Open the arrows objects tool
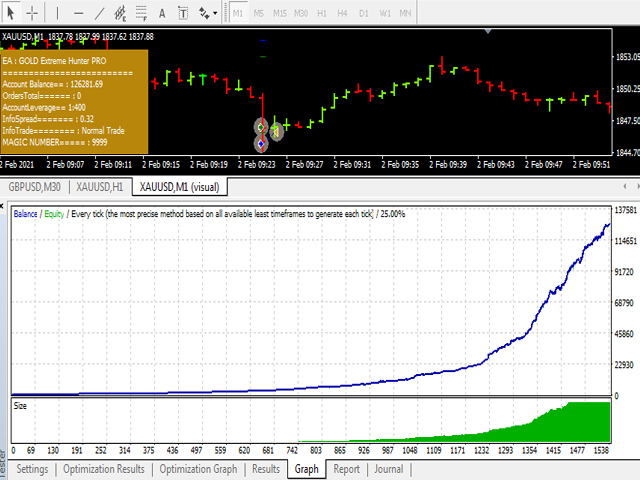Viewport: 640px width, 480px height. pyautogui.click(x=204, y=13)
